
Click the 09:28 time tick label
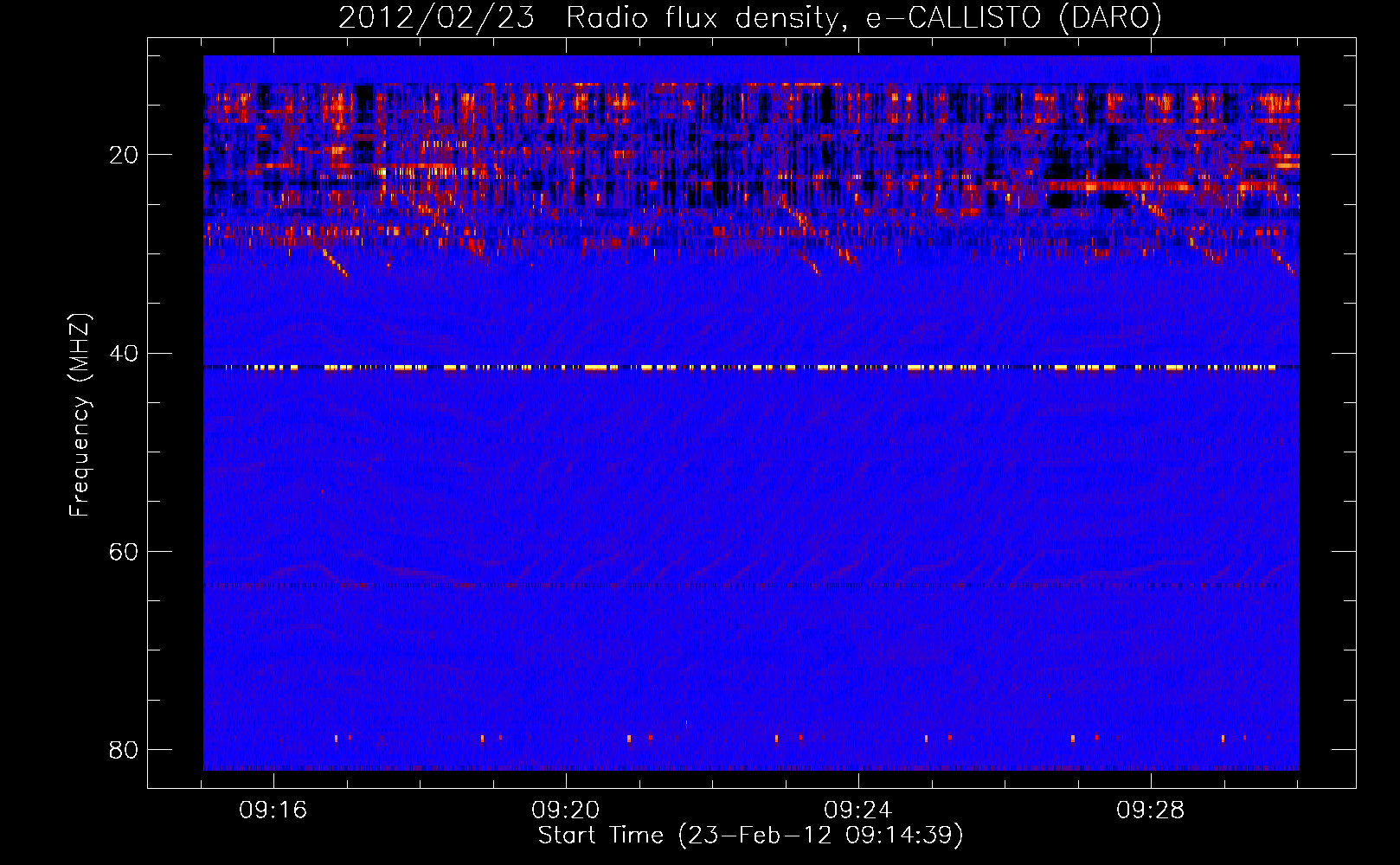tap(1151, 811)
